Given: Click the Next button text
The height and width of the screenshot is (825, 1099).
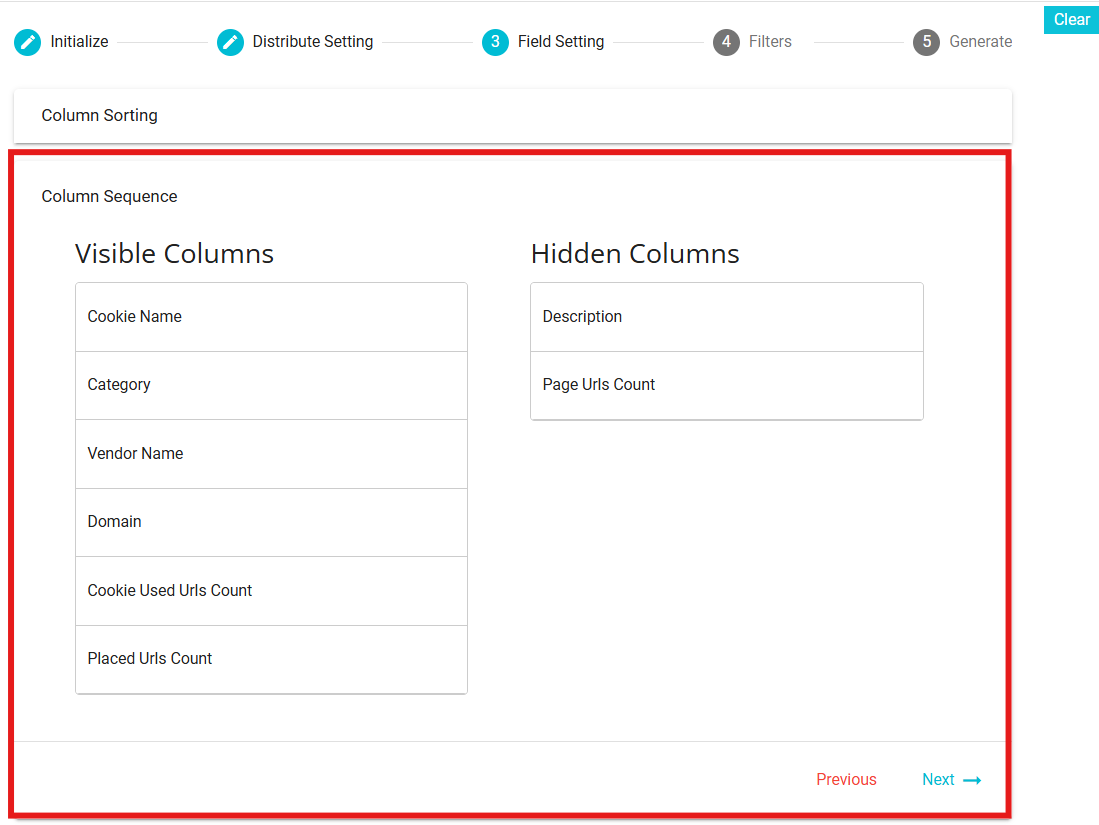Looking at the screenshot, I should click(x=938, y=780).
